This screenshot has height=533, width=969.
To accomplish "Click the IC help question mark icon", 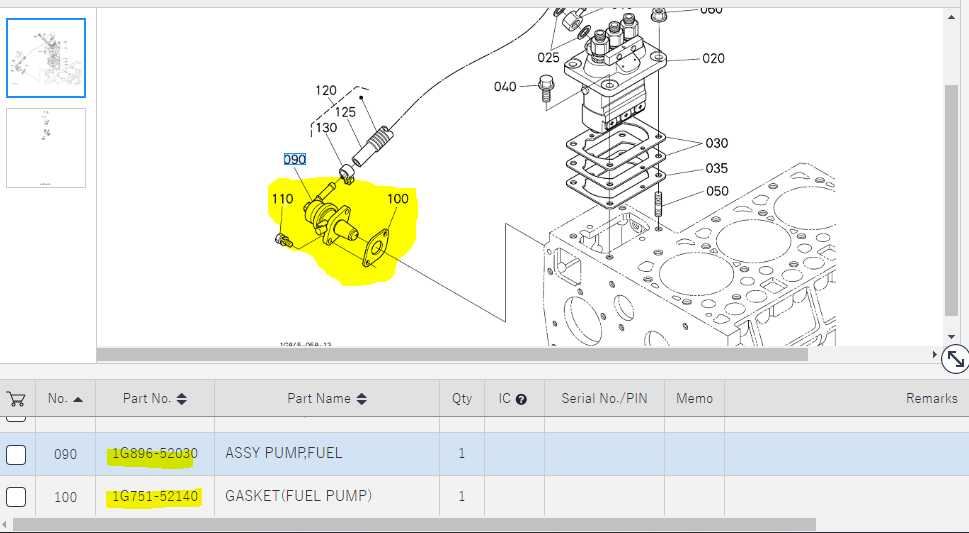I will (x=521, y=399).
